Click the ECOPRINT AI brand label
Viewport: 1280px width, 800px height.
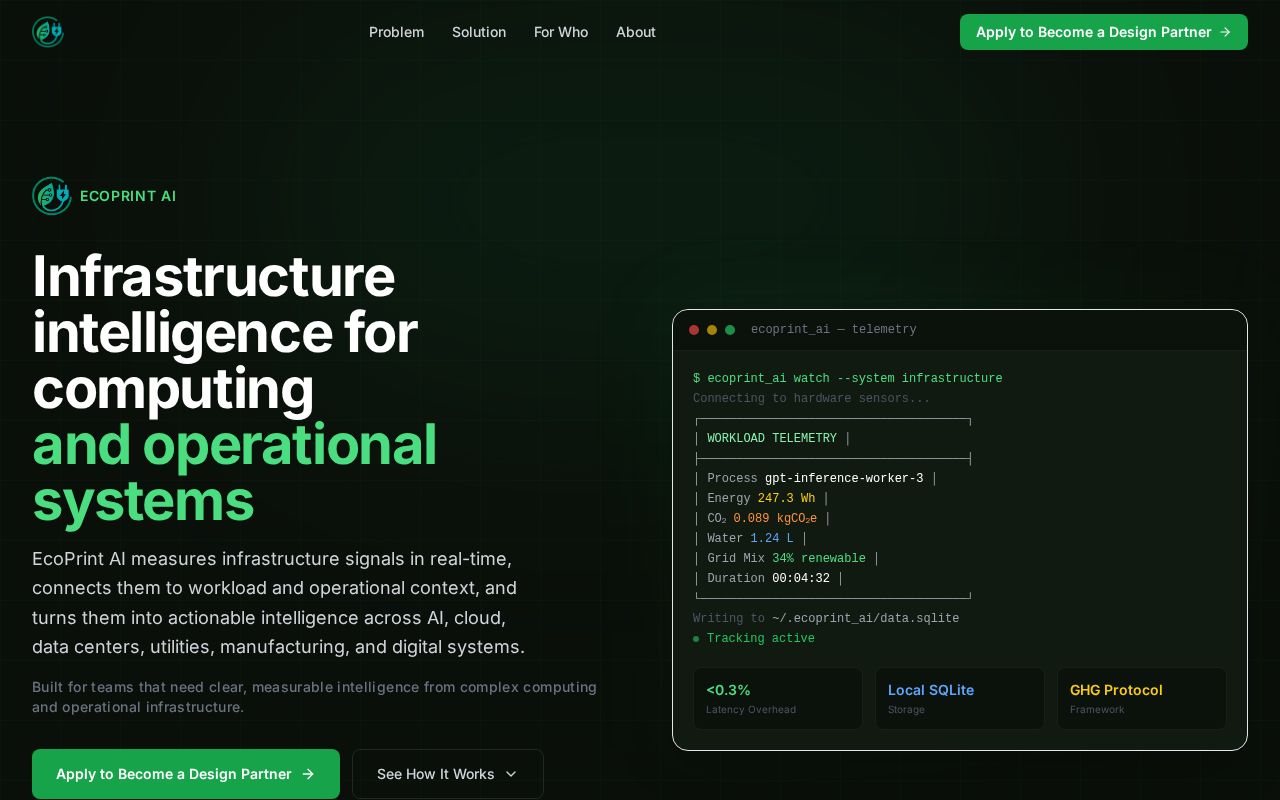[x=128, y=196]
